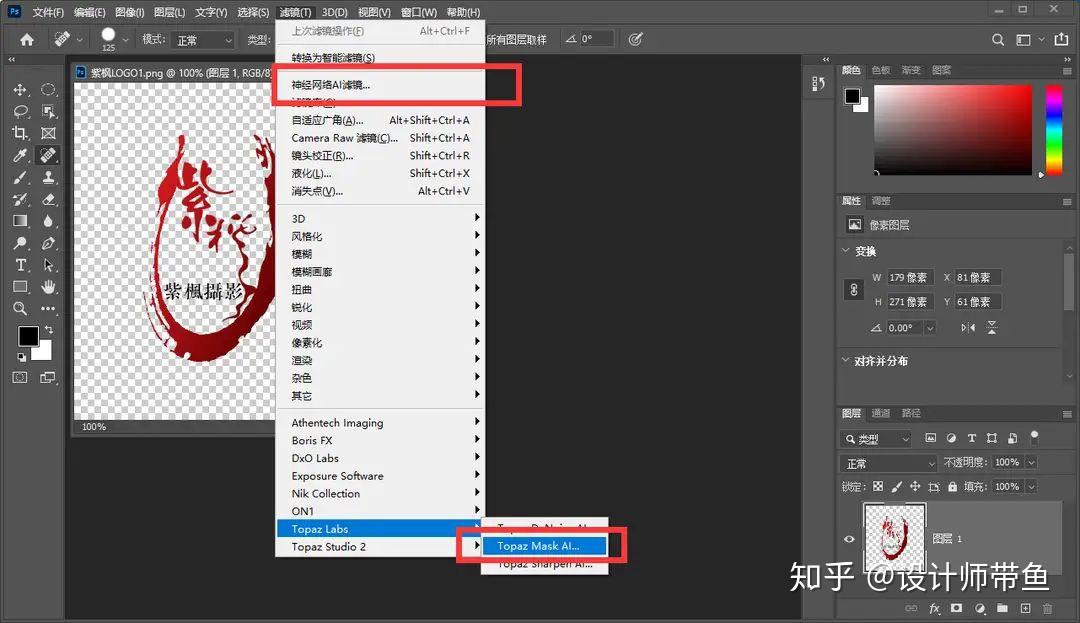Select the Lasso tool
This screenshot has height=623, width=1080.
coord(20,112)
